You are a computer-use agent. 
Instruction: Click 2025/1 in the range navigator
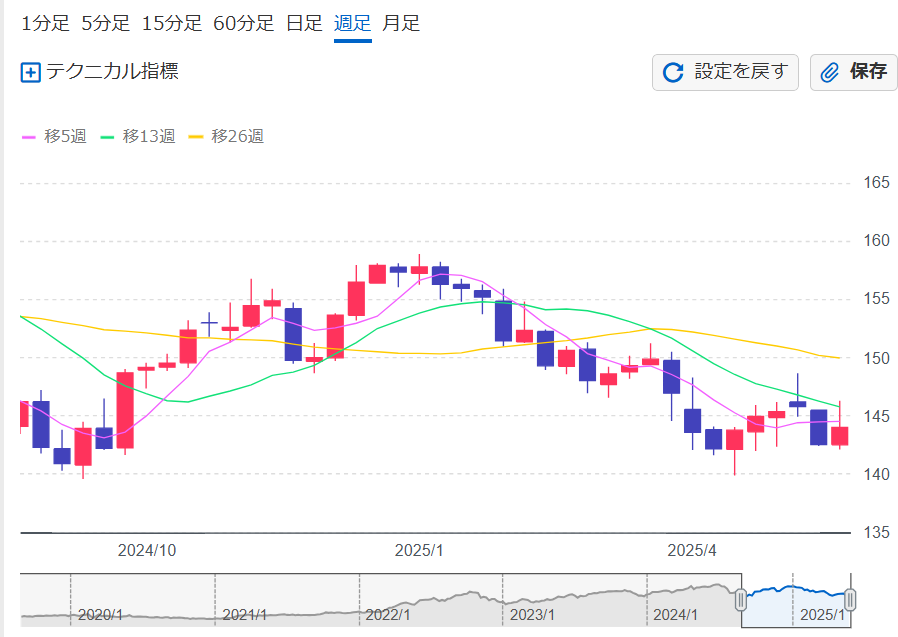(822, 615)
